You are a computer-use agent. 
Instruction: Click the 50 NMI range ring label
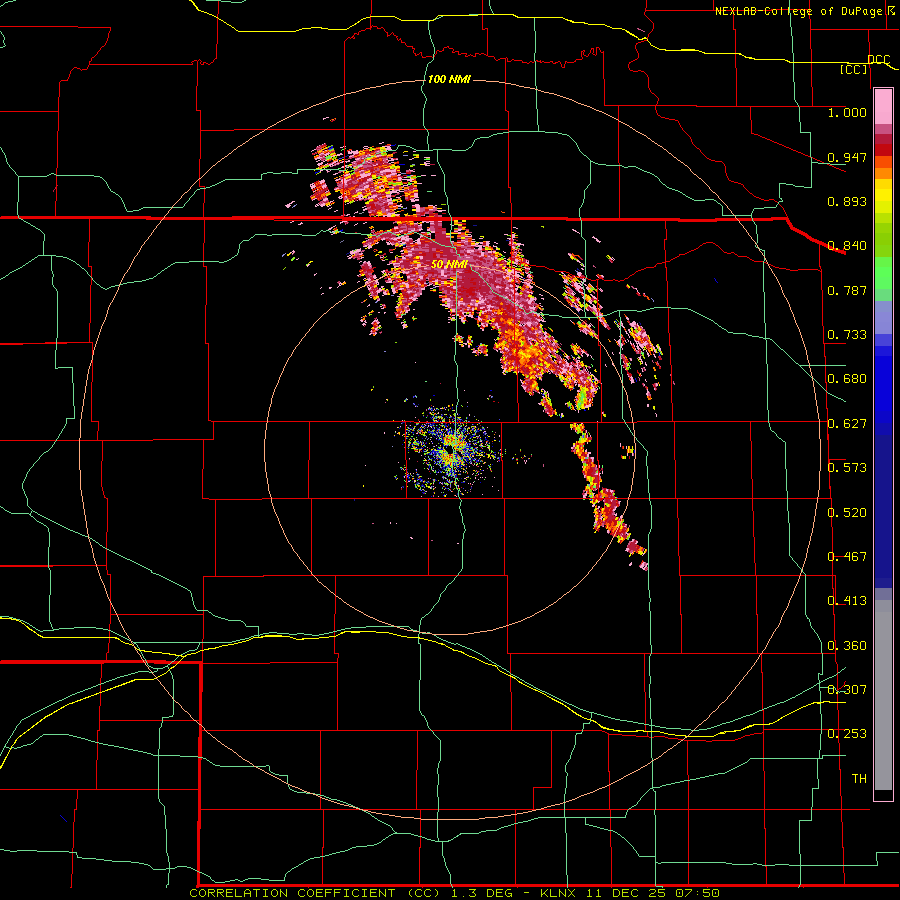449,264
